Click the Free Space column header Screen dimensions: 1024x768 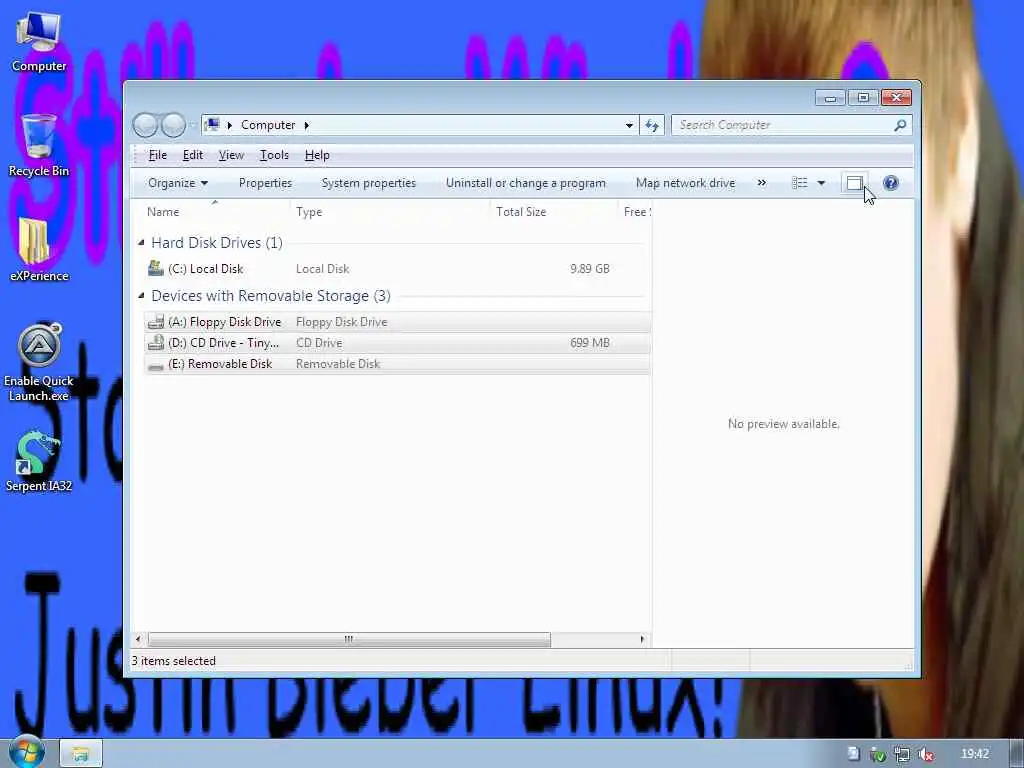pos(635,212)
